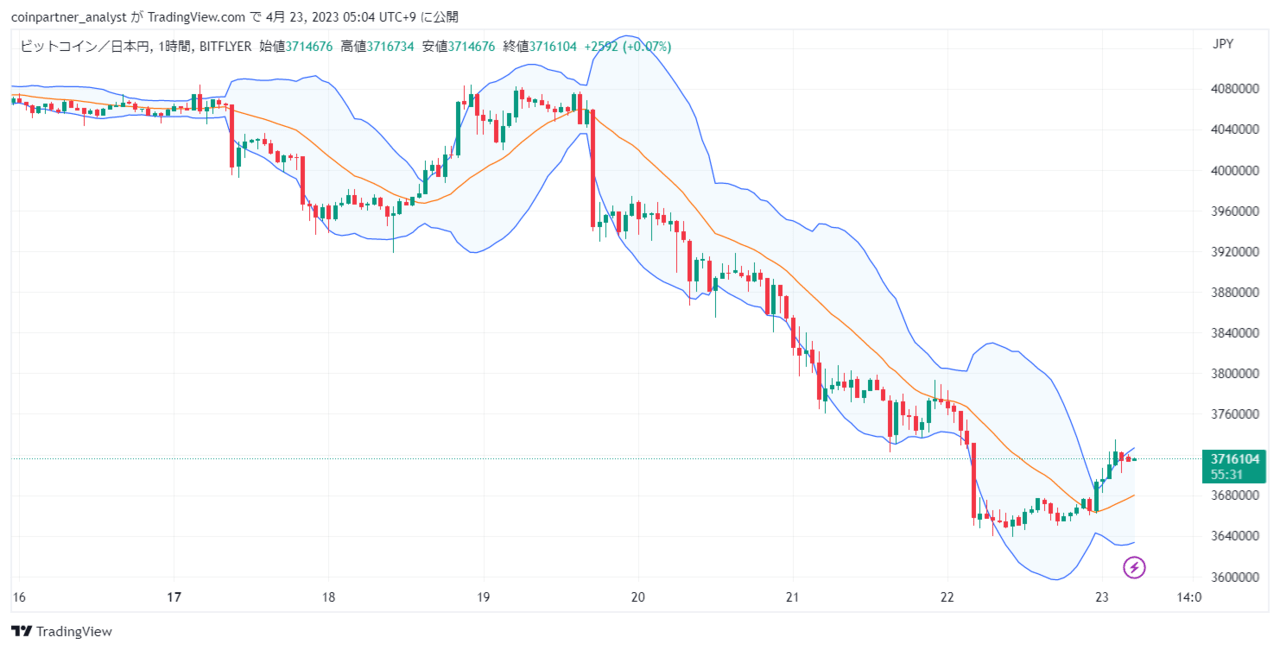Select date 20 on the time axis
1280x650 pixels.
[x=638, y=598]
